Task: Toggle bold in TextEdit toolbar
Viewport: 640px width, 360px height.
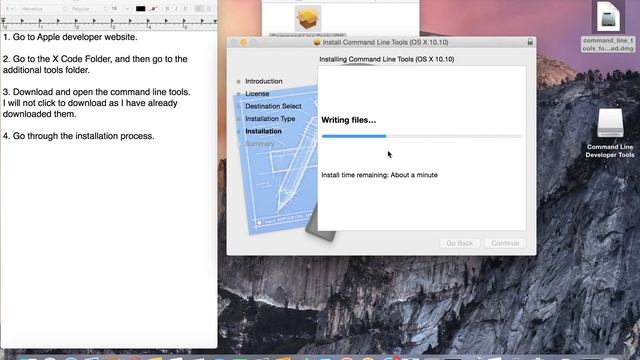Action: click(x=167, y=9)
